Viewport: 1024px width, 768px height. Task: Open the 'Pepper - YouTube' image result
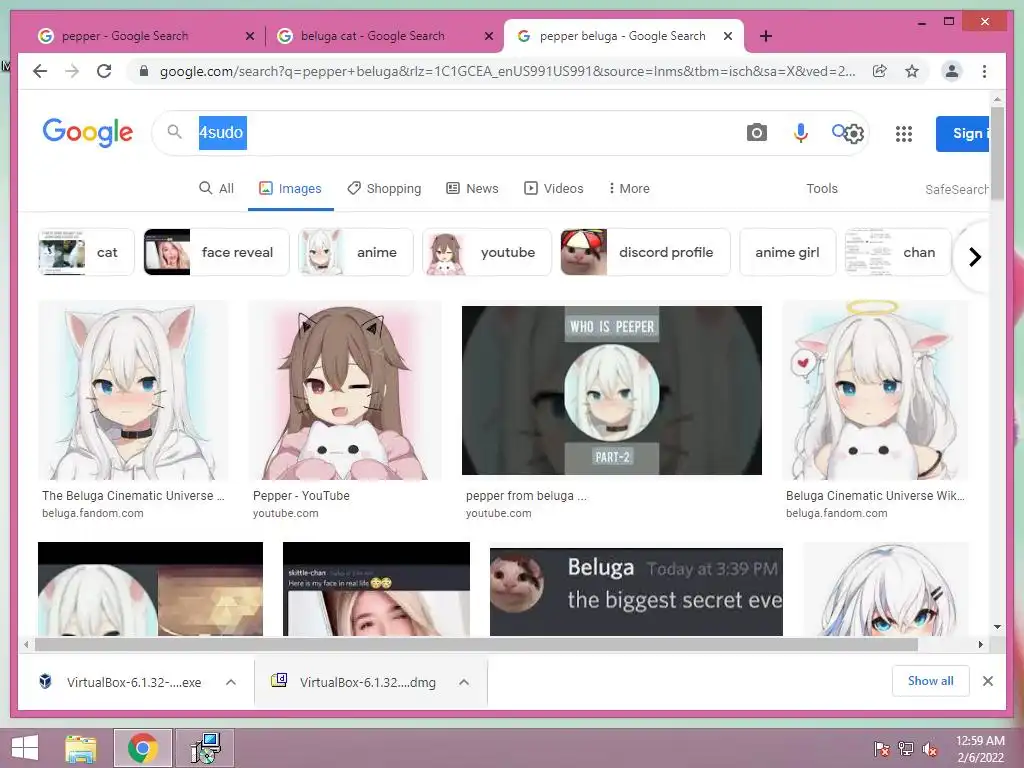pos(345,391)
